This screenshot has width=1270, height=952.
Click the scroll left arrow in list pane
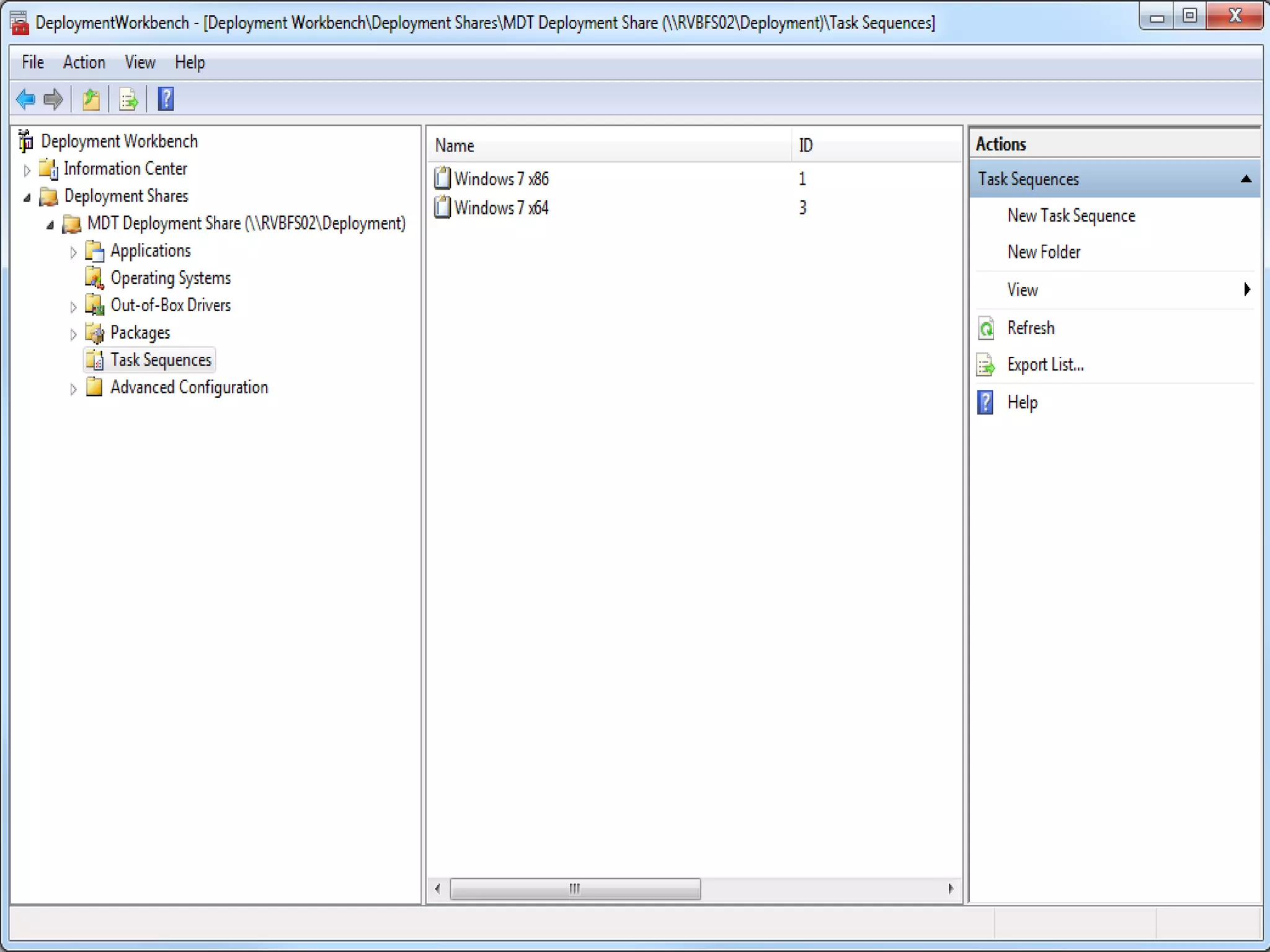(x=438, y=889)
